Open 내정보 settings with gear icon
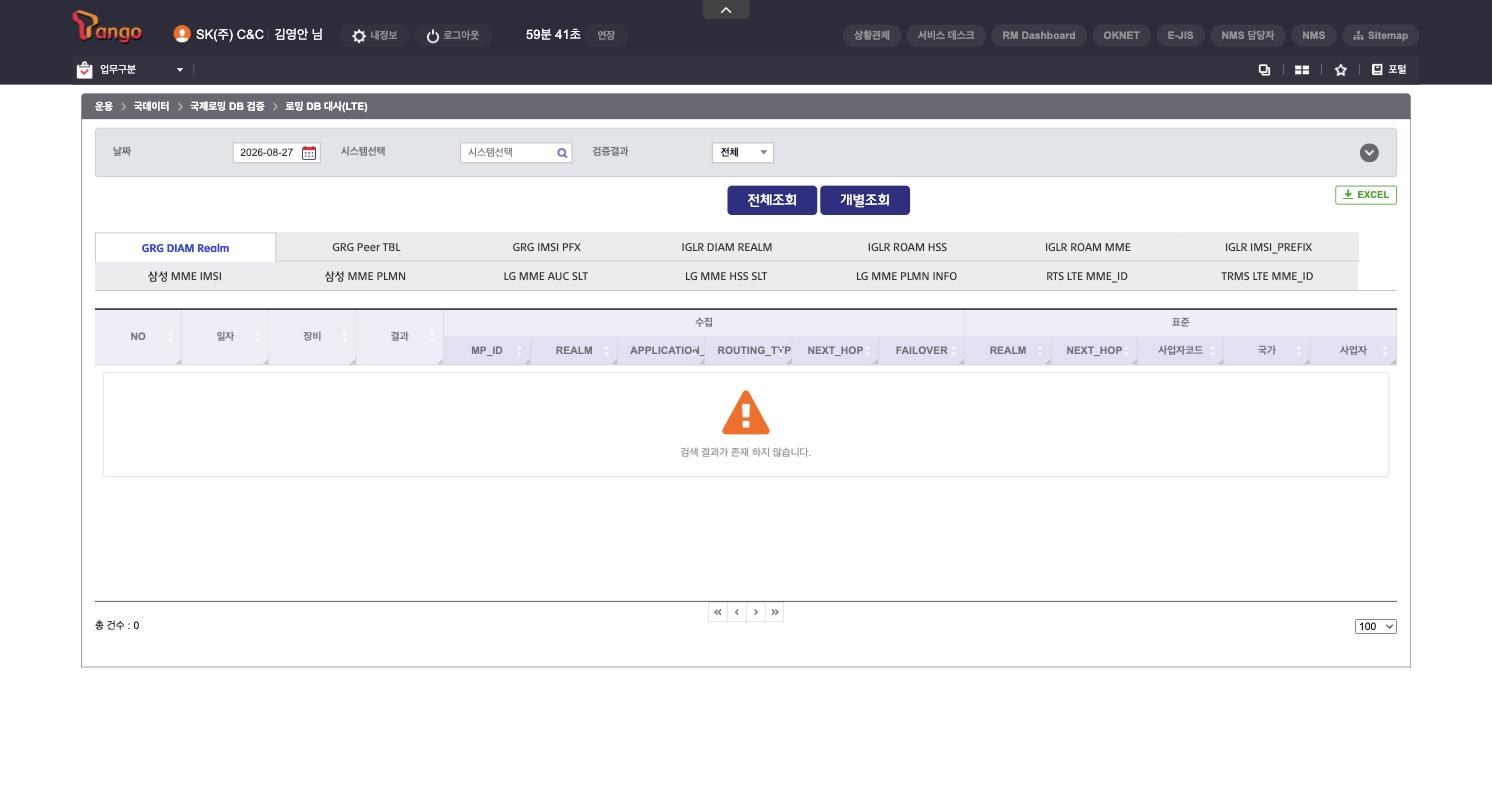 374,36
